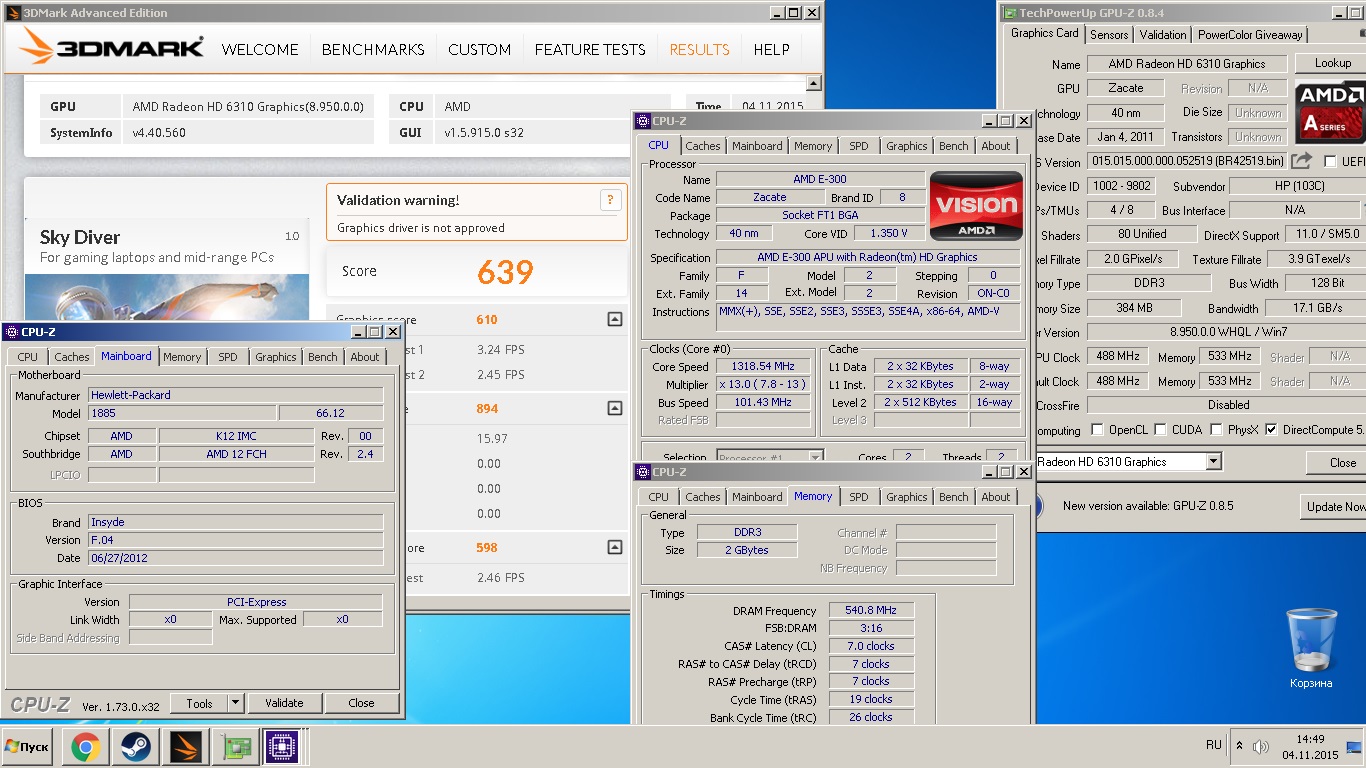Select the RESULTS tab in 3DMark
This screenshot has height=768, width=1366.
click(x=699, y=49)
